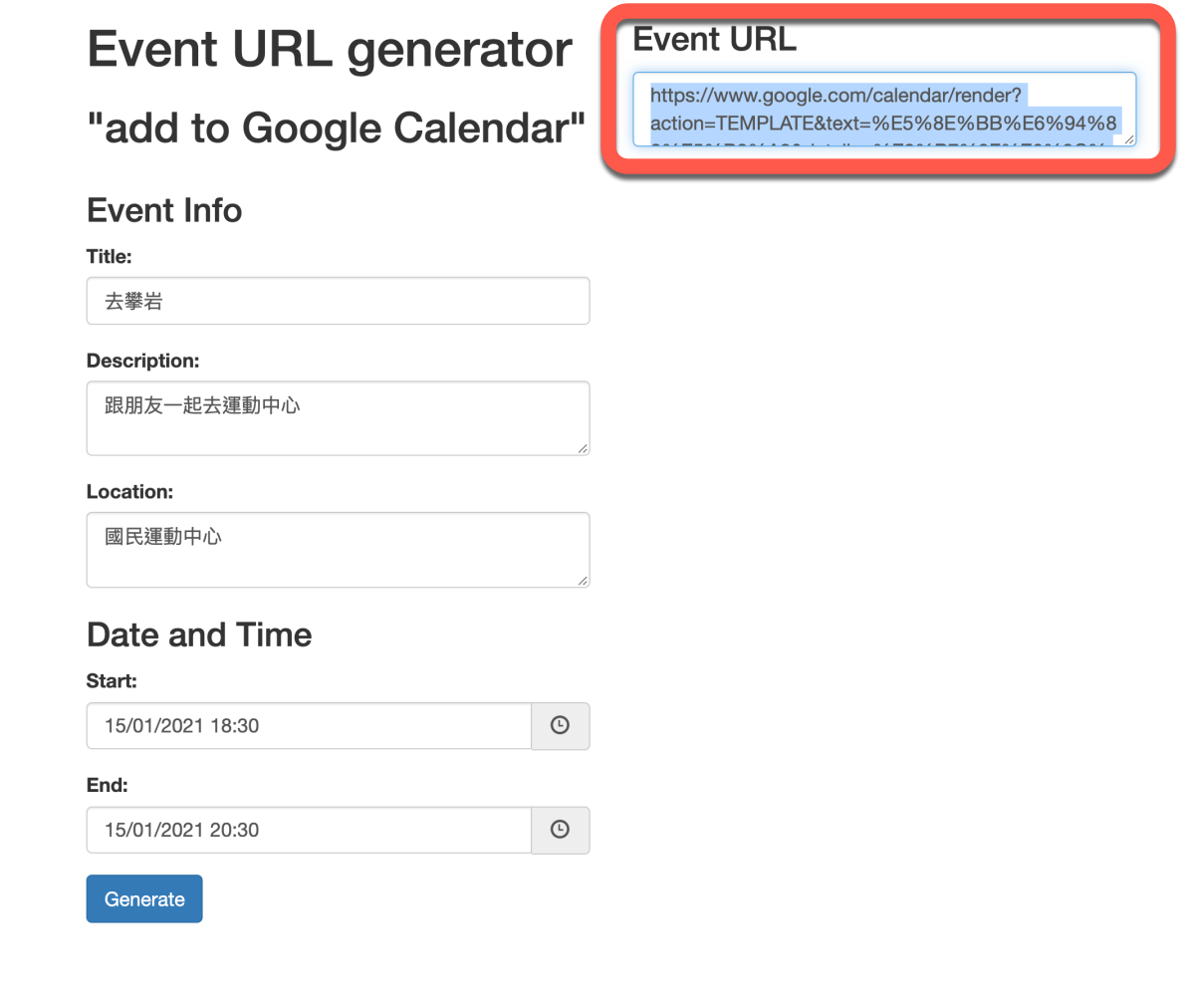1195x1008 pixels.
Task: Click the "Date and Time" section heading
Action: 199,634
